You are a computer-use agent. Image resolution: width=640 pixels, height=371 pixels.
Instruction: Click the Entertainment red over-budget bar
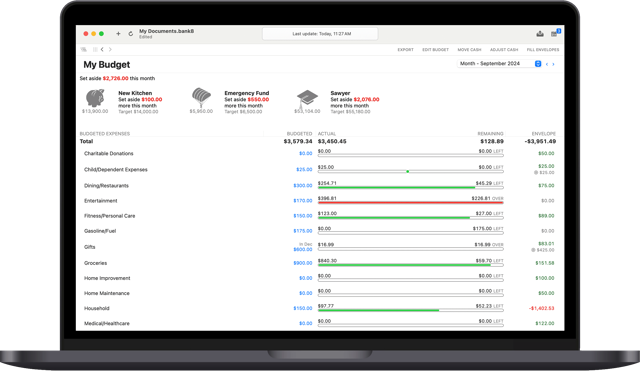(x=411, y=203)
